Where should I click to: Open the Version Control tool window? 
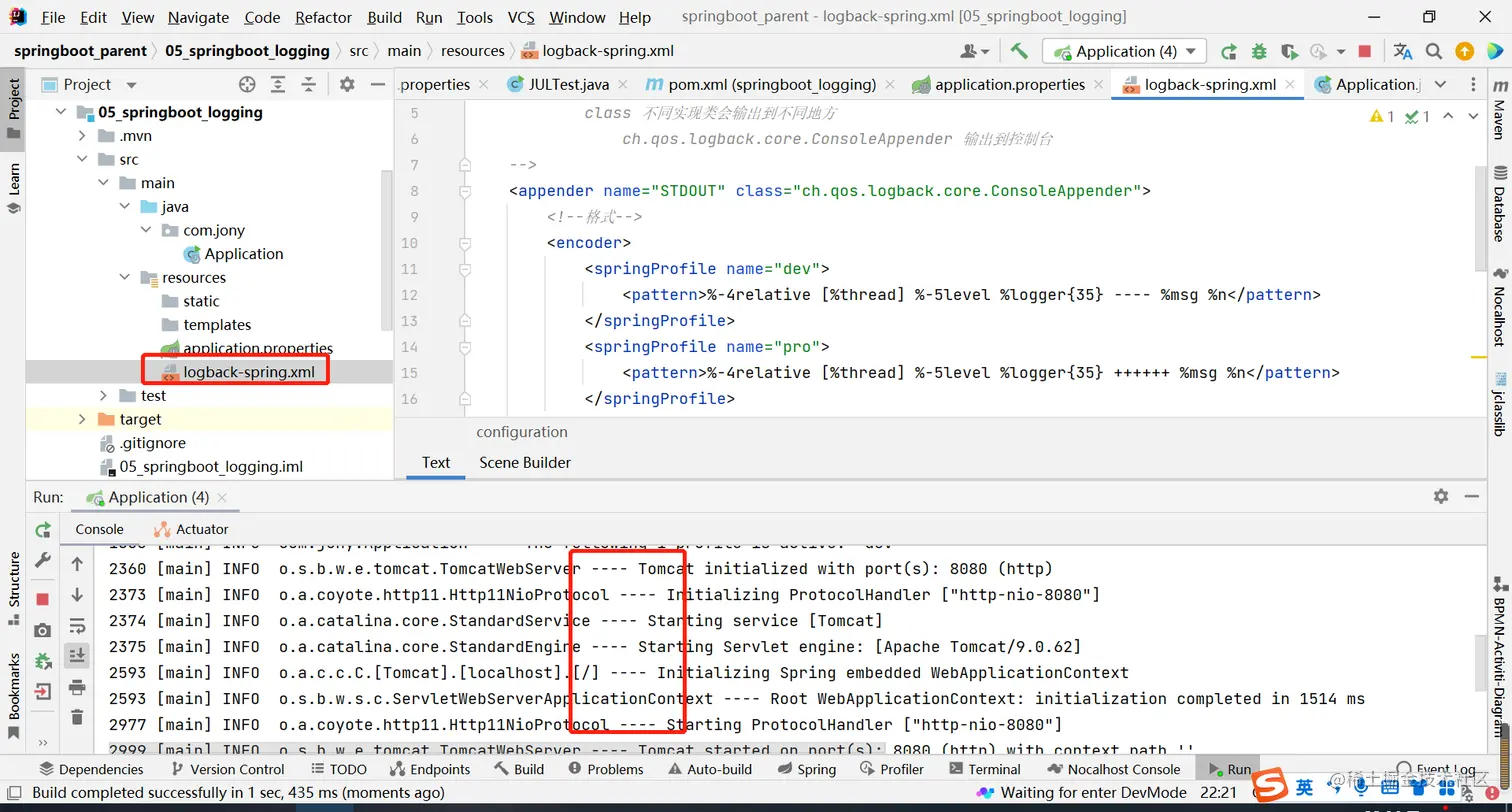click(x=227, y=769)
